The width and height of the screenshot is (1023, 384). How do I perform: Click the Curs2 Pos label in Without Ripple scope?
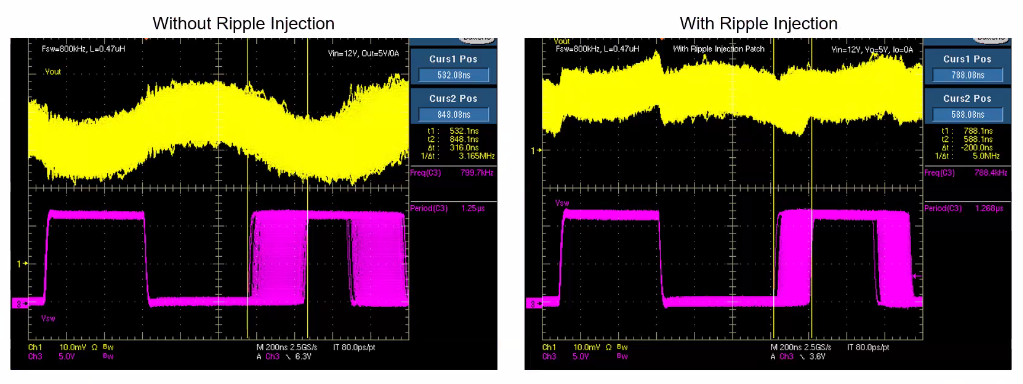click(x=453, y=98)
